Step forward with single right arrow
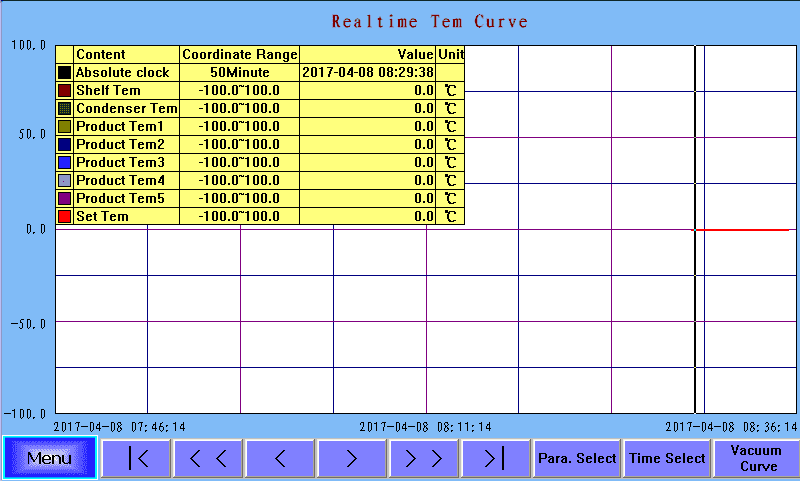Viewport: 800px width, 481px height. [351, 458]
